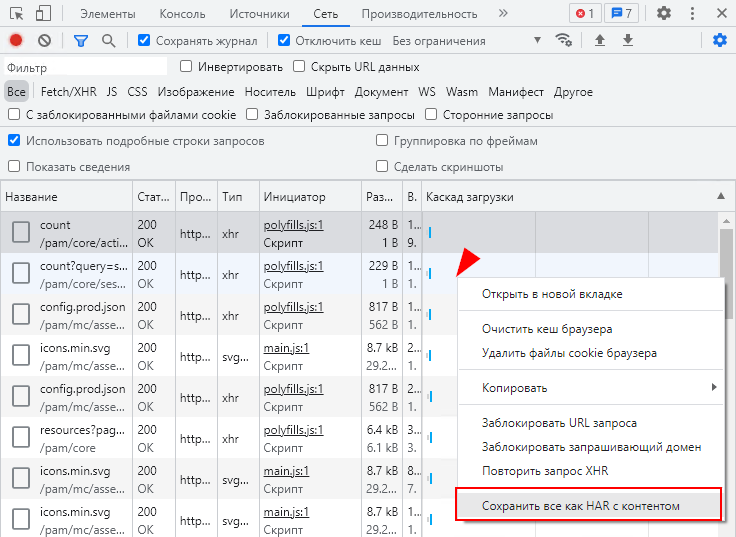Uncheck the Сохранять журнал checkbox
Screen dimensions: 736x537
(145, 41)
